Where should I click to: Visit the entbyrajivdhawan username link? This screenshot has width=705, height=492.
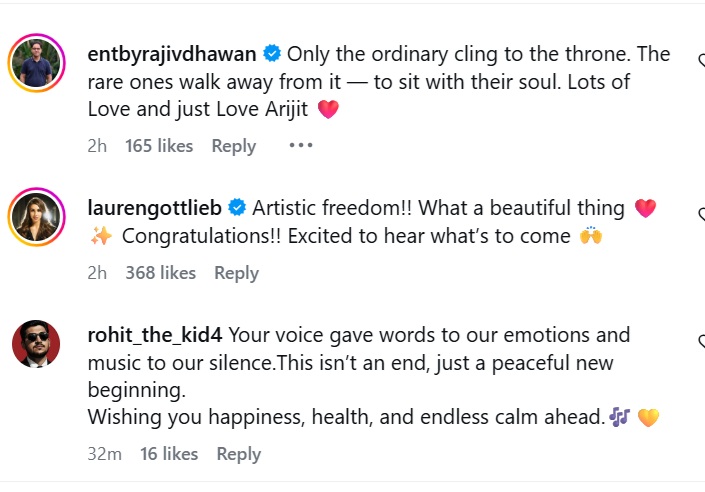(174, 54)
